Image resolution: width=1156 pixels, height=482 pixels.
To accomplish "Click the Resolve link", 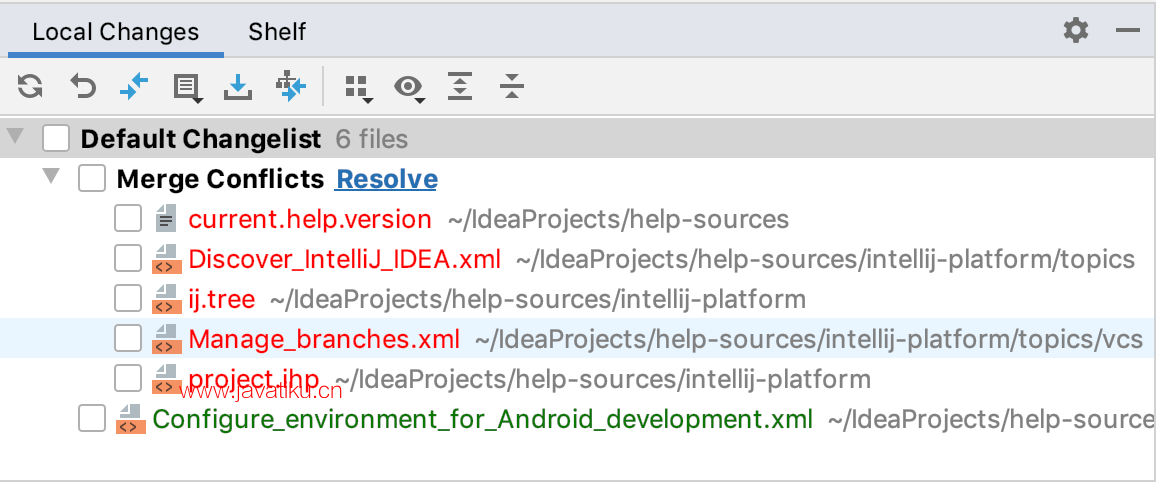I will pos(386,179).
